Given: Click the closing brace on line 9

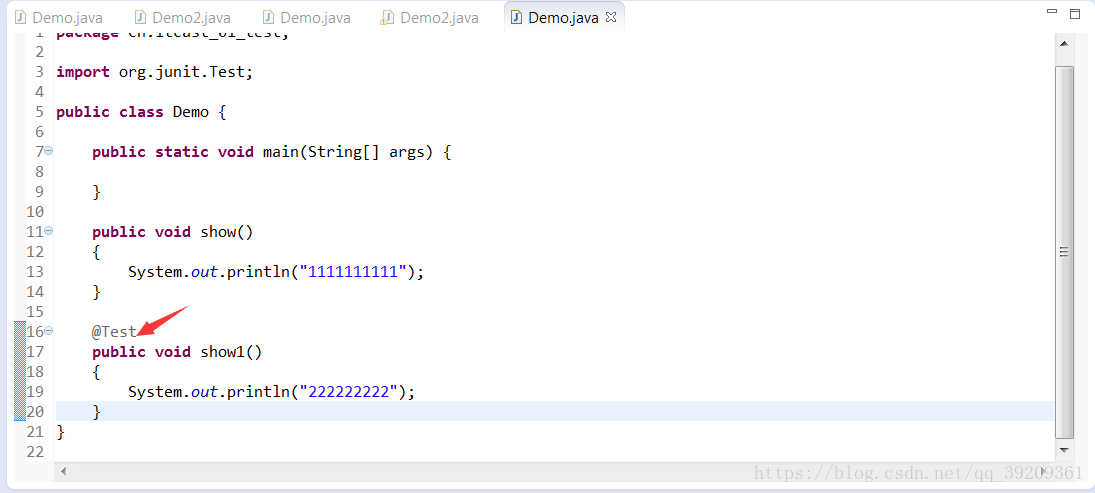Looking at the screenshot, I should click(x=96, y=192).
